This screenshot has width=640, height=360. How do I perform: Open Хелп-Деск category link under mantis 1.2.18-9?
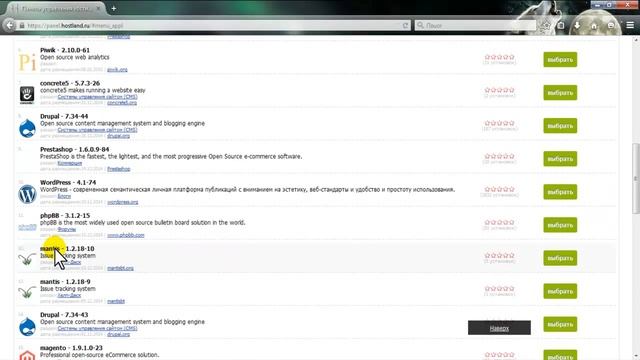tap(69, 295)
